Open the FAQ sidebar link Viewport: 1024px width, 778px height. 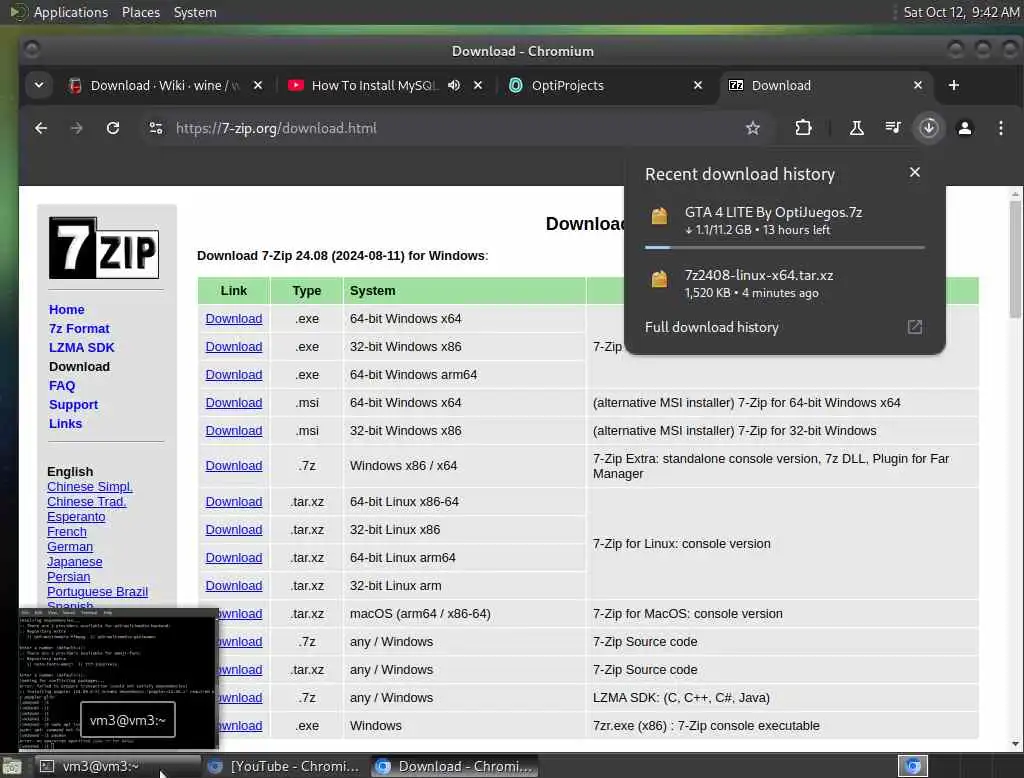point(62,385)
